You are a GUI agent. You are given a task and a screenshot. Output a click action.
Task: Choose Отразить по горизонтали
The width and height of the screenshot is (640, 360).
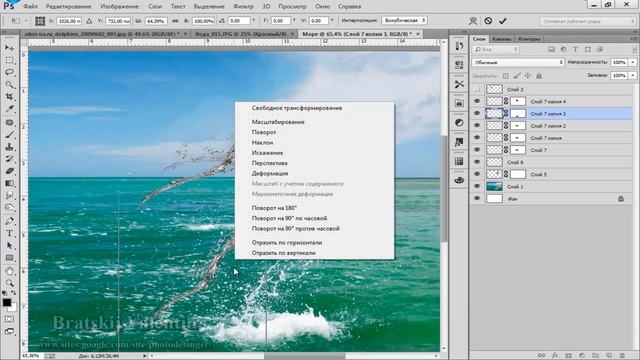(x=287, y=242)
